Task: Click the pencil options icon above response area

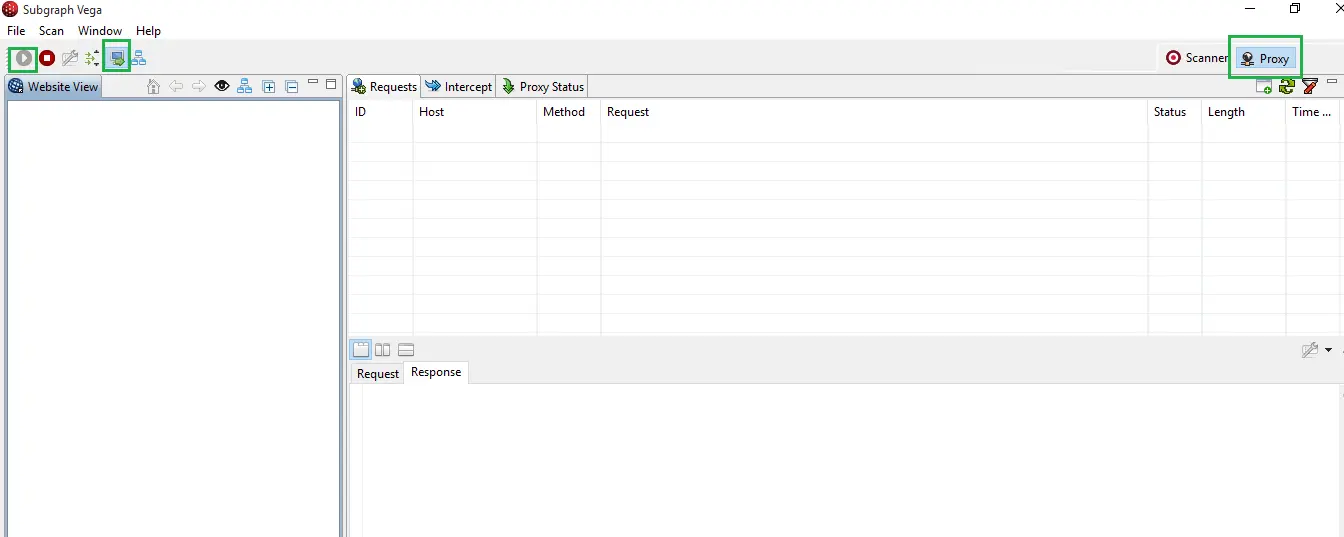Action: coord(1310,350)
